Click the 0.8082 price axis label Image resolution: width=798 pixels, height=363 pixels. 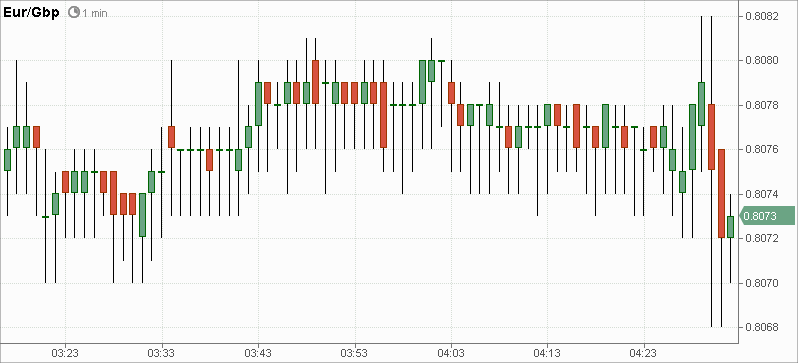coord(761,16)
